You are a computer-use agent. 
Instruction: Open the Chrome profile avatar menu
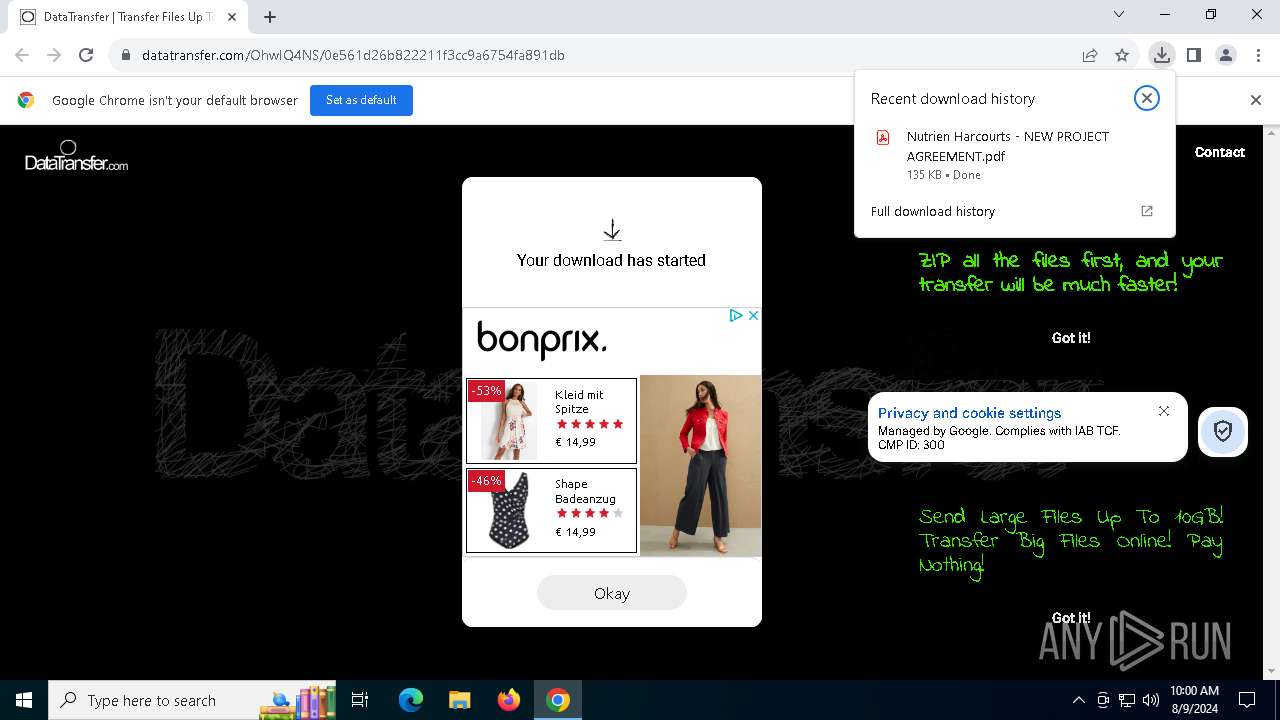(x=1226, y=55)
